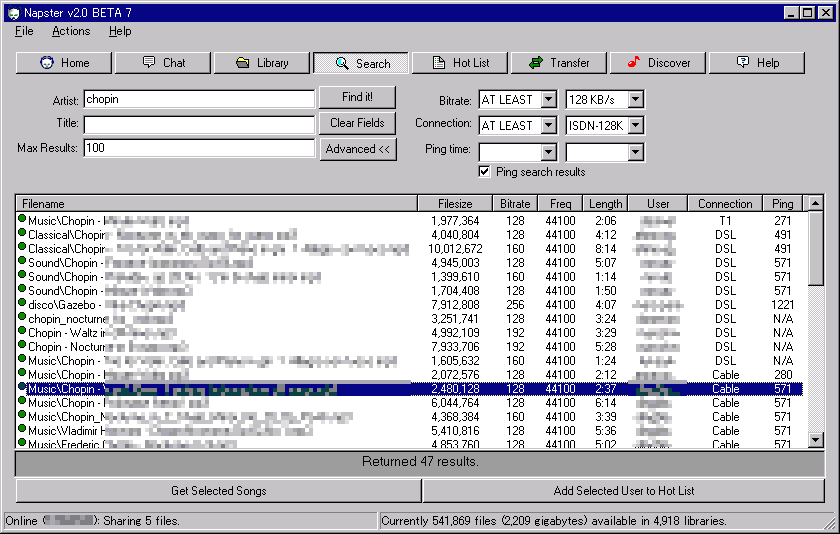
Task: Click the Find it! button
Action: 357,97
